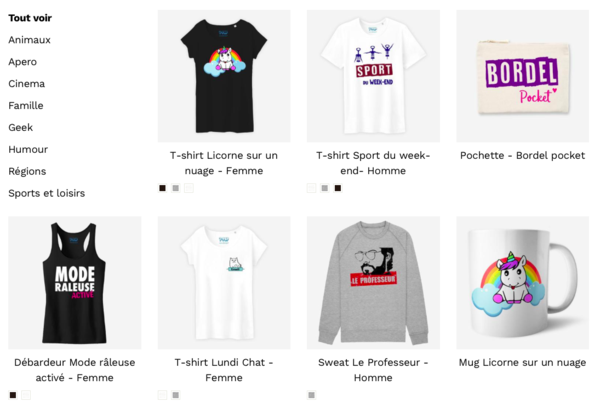Image resolution: width=600 pixels, height=414 pixels.
Task: Pick black swatch for Mode râleuse tank top
Action: coord(13,395)
